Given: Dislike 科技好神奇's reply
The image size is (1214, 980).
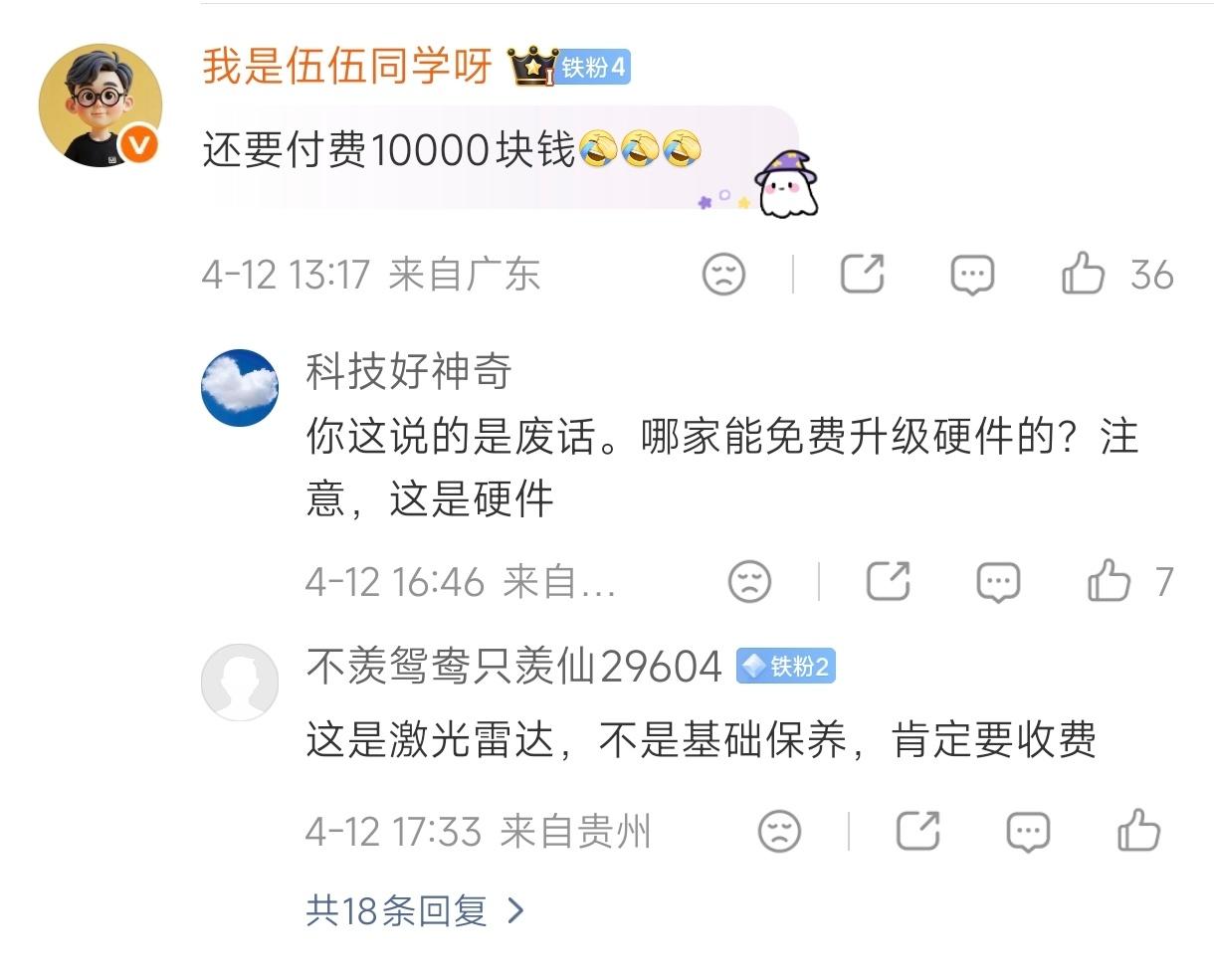Looking at the screenshot, I should coord(749,581).
